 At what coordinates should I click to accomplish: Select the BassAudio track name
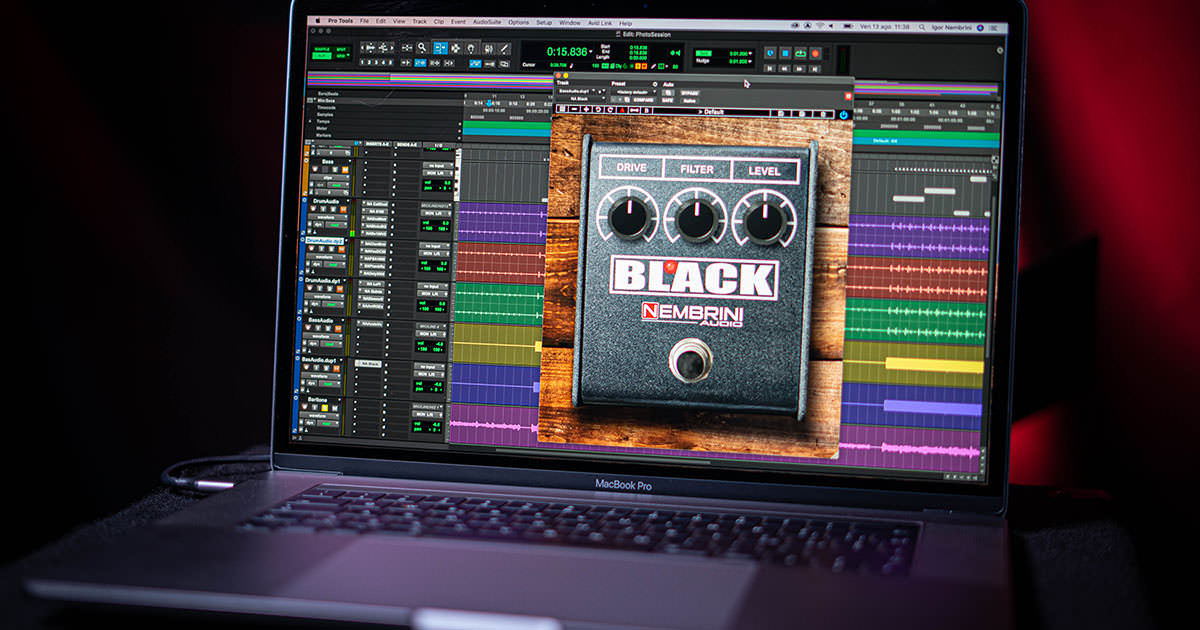pyautogui.click(x=320, y=320)
